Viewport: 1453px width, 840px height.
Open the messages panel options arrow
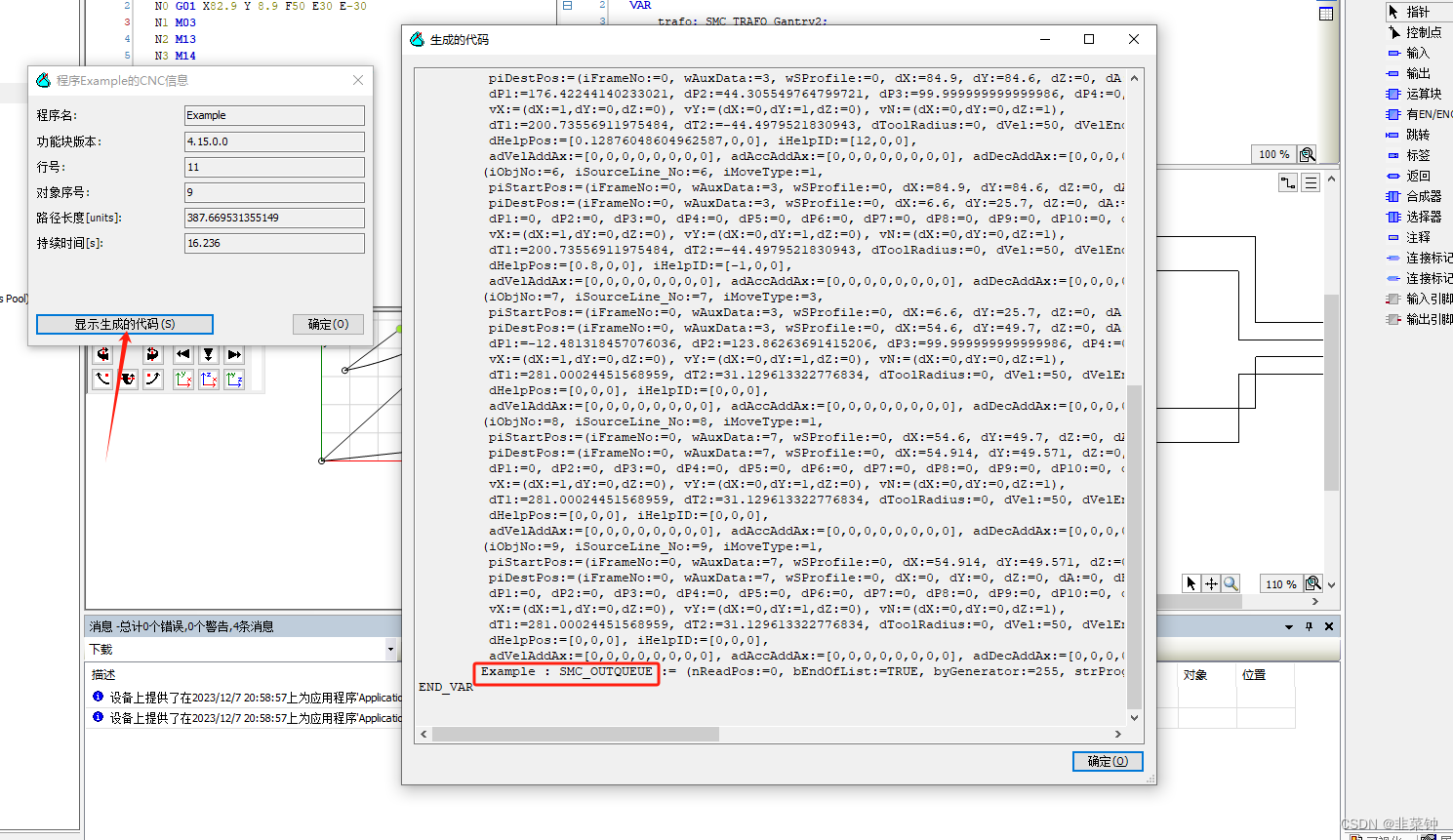point(1289,626)
